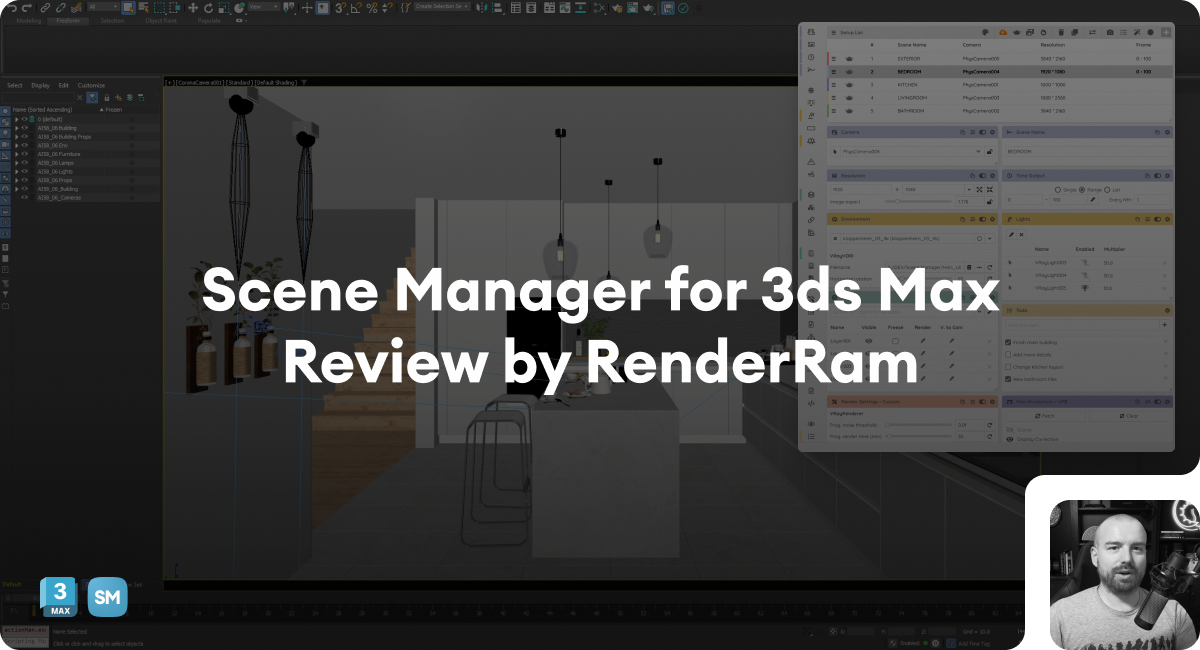This screenshot has height=650, width=1200.
Task: Open the PhysCamera004 camera dropdown
Action: [978, 152]
